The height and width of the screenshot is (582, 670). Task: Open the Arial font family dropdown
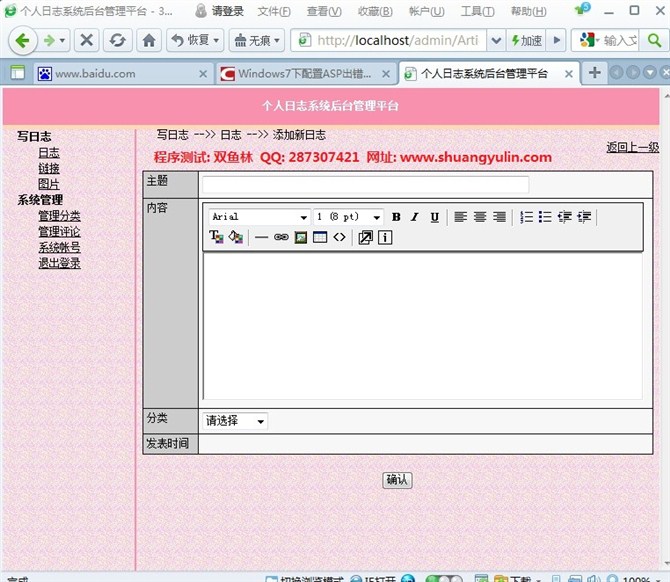[259, 217]
